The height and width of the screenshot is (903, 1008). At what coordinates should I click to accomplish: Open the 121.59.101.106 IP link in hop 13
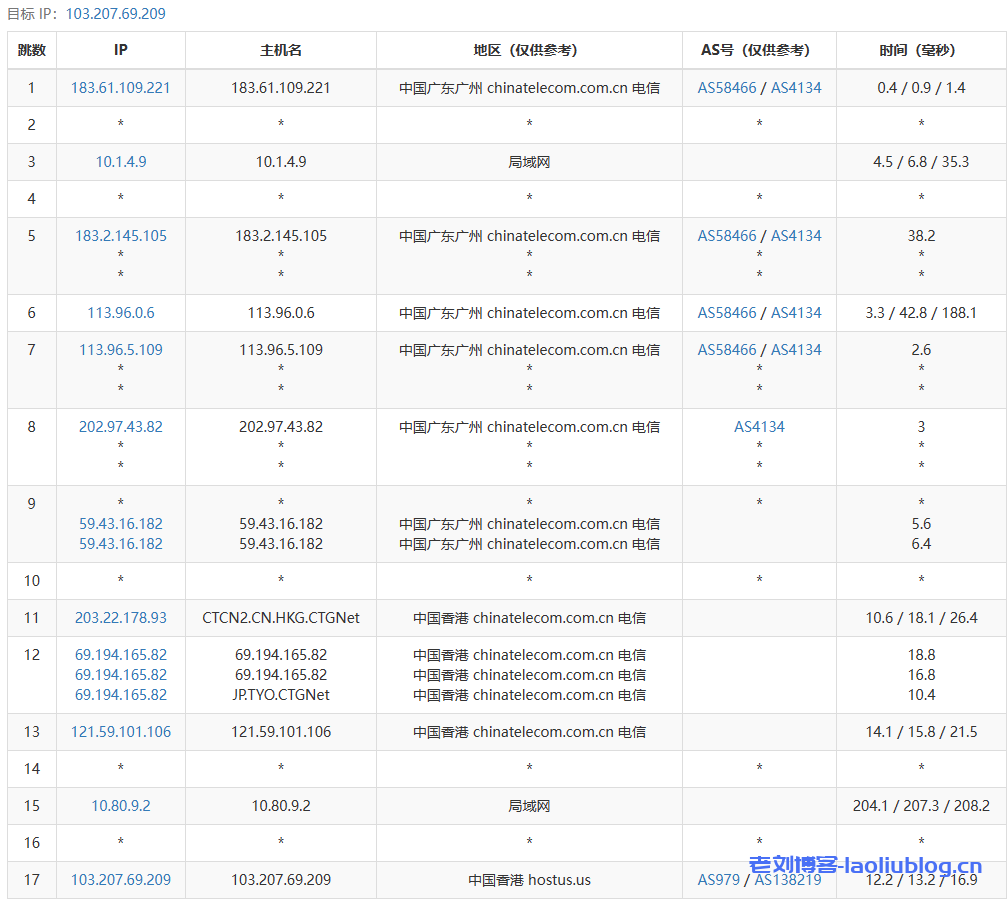120,732
